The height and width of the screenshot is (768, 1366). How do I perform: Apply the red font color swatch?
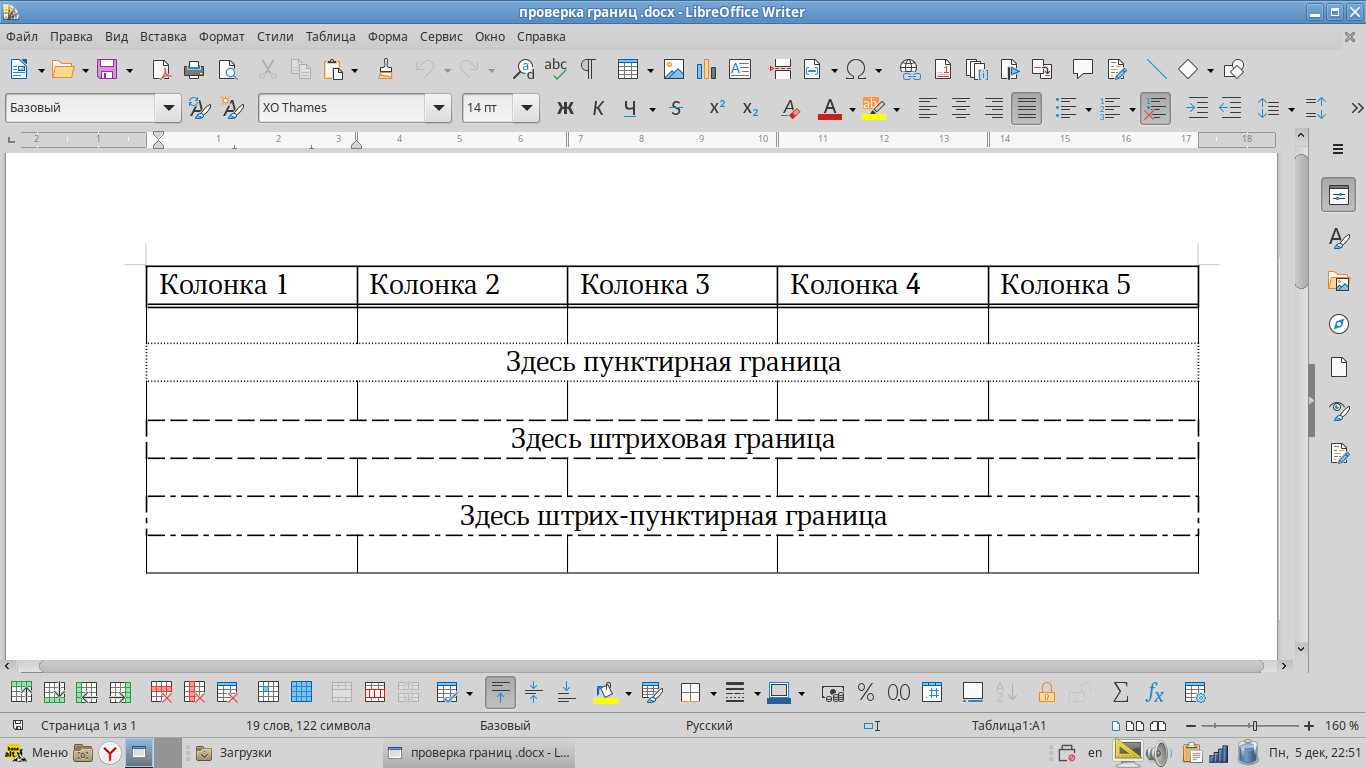tap(830, 108)
